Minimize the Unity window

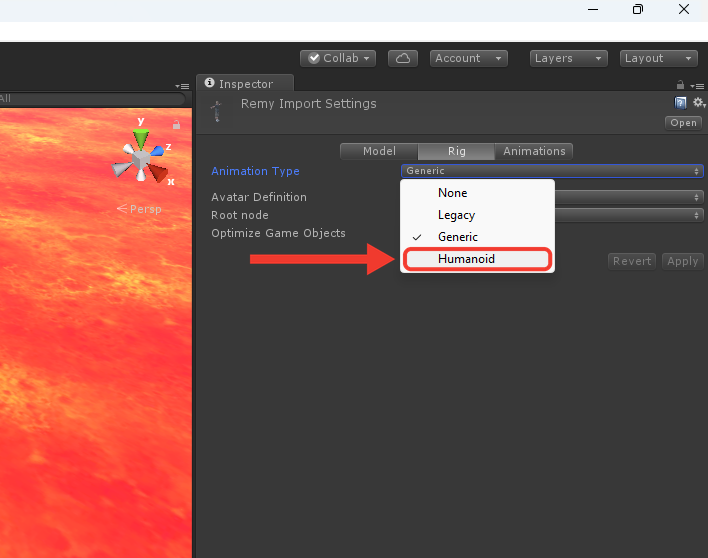593,9
